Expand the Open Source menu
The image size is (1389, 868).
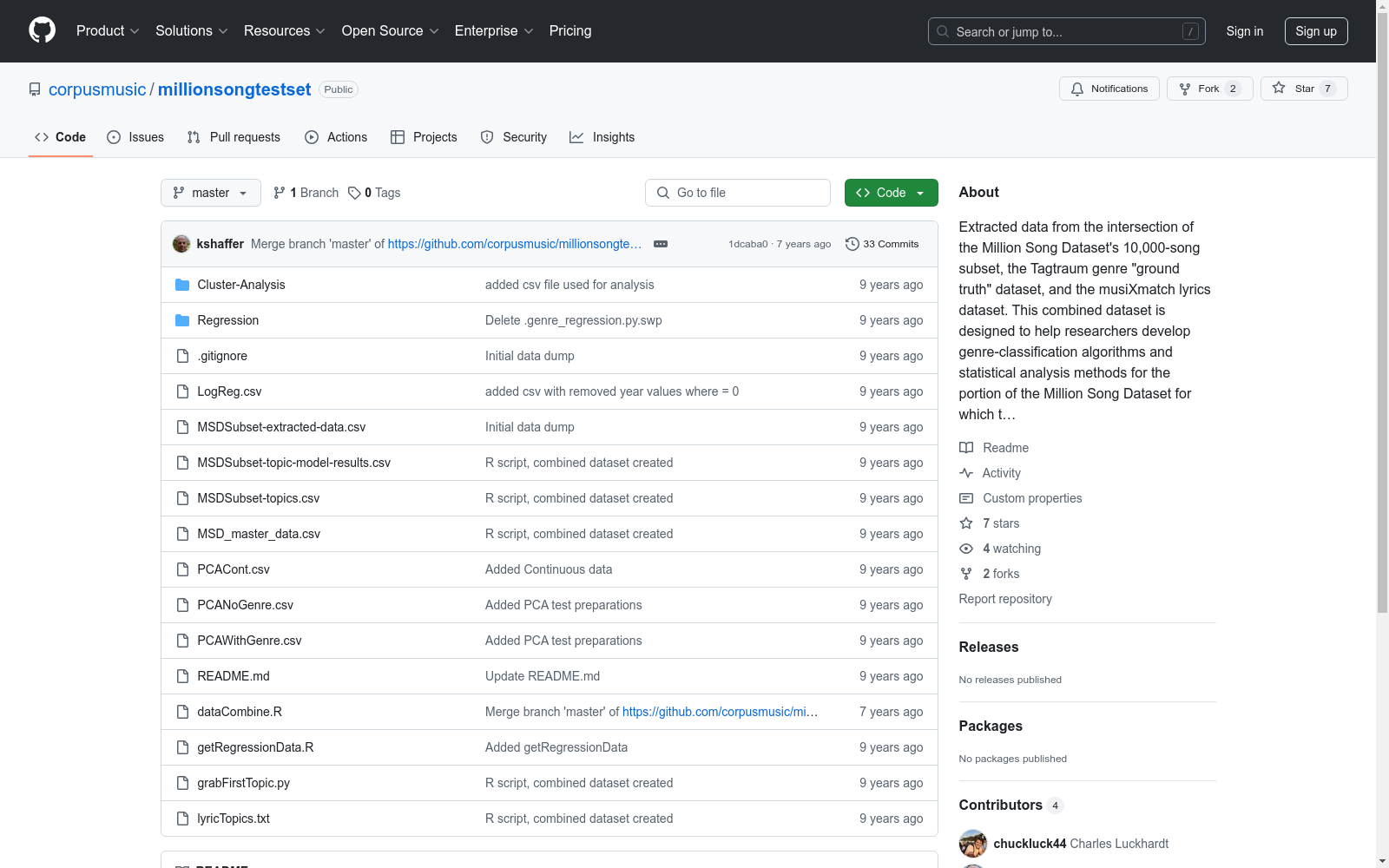(391, 31)
